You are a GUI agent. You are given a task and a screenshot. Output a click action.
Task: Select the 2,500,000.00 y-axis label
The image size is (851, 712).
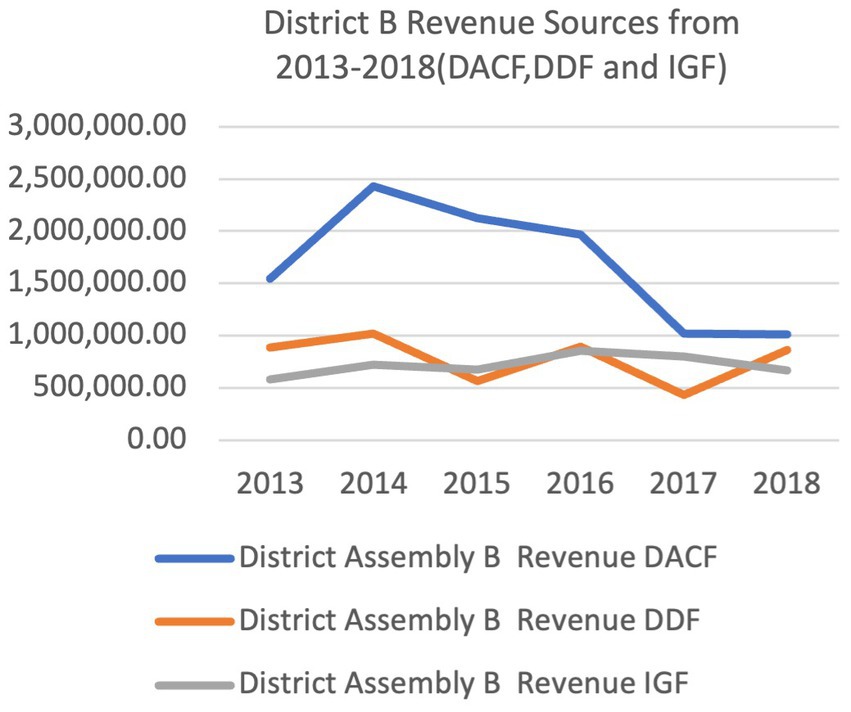pyautogui.click(x=97, y=178)
